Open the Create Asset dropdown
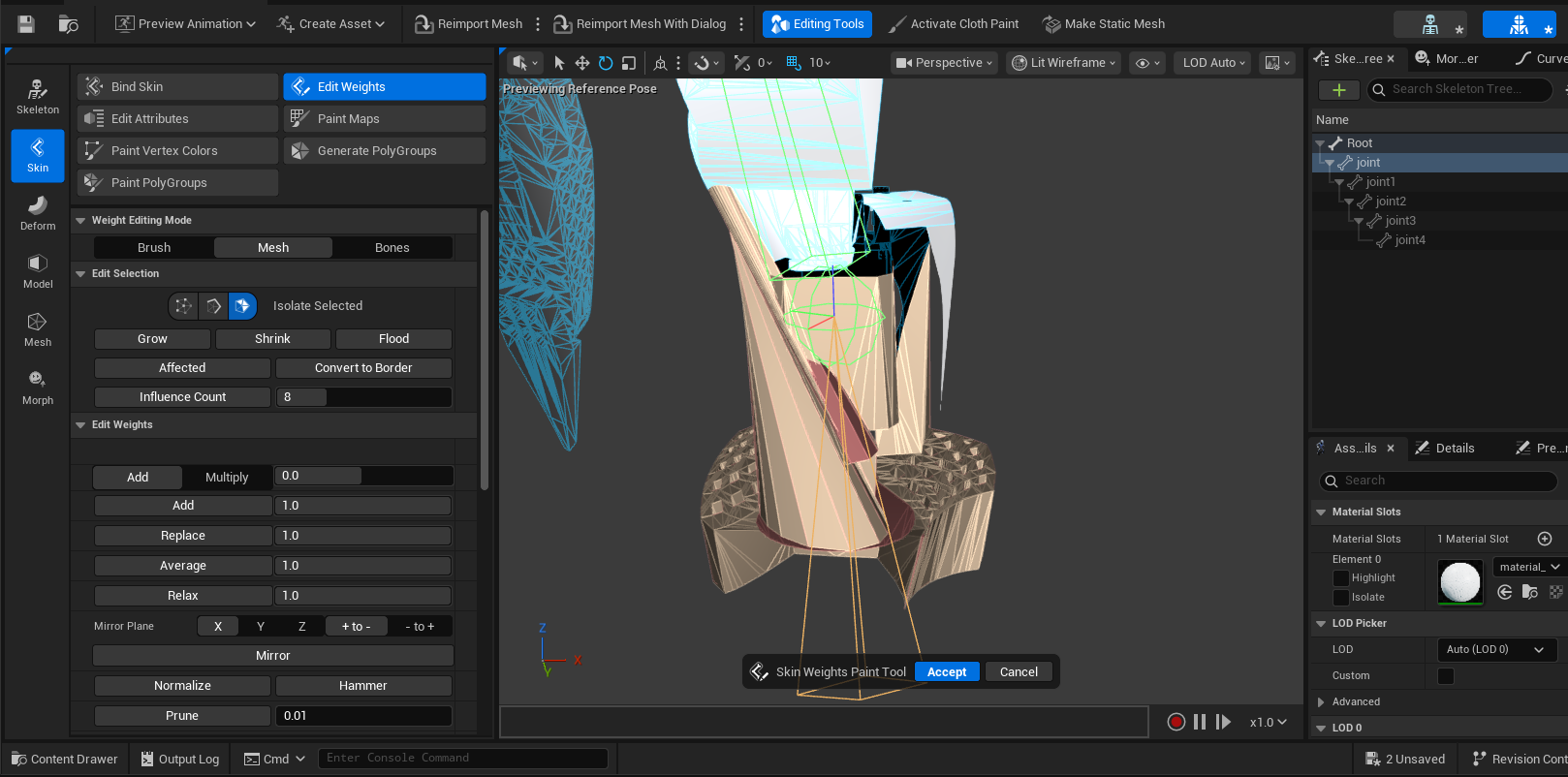Viewport: 1568px width, 777px height. tap(331, 24)
